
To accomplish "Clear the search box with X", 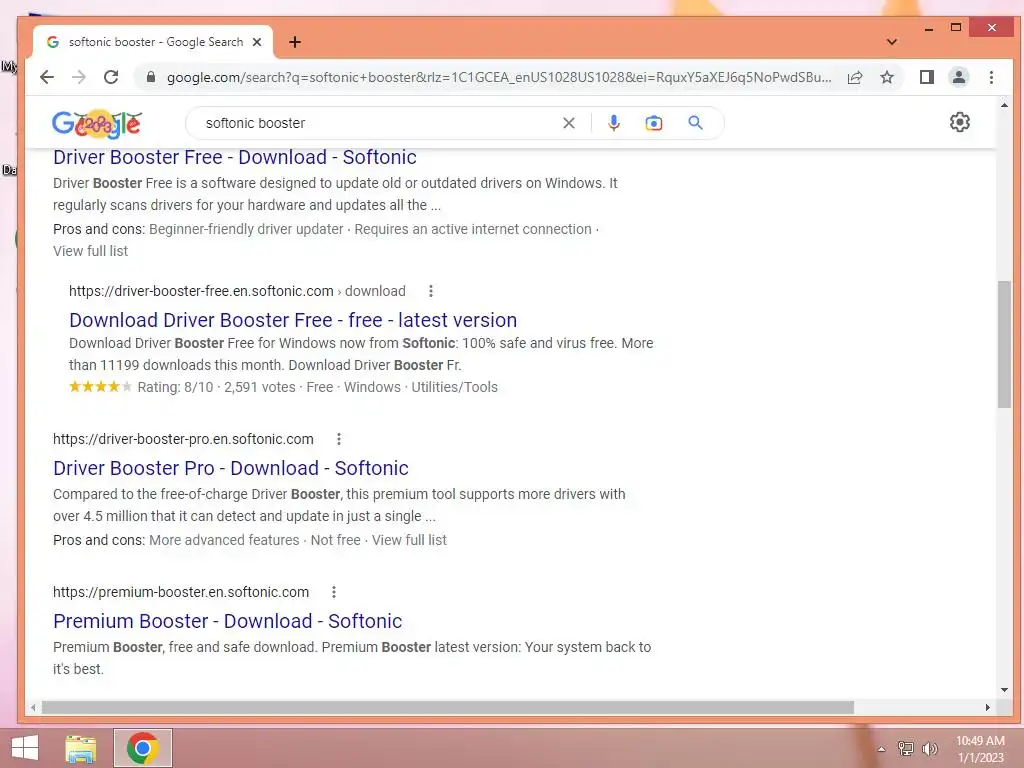I will [x=569, y=123].
